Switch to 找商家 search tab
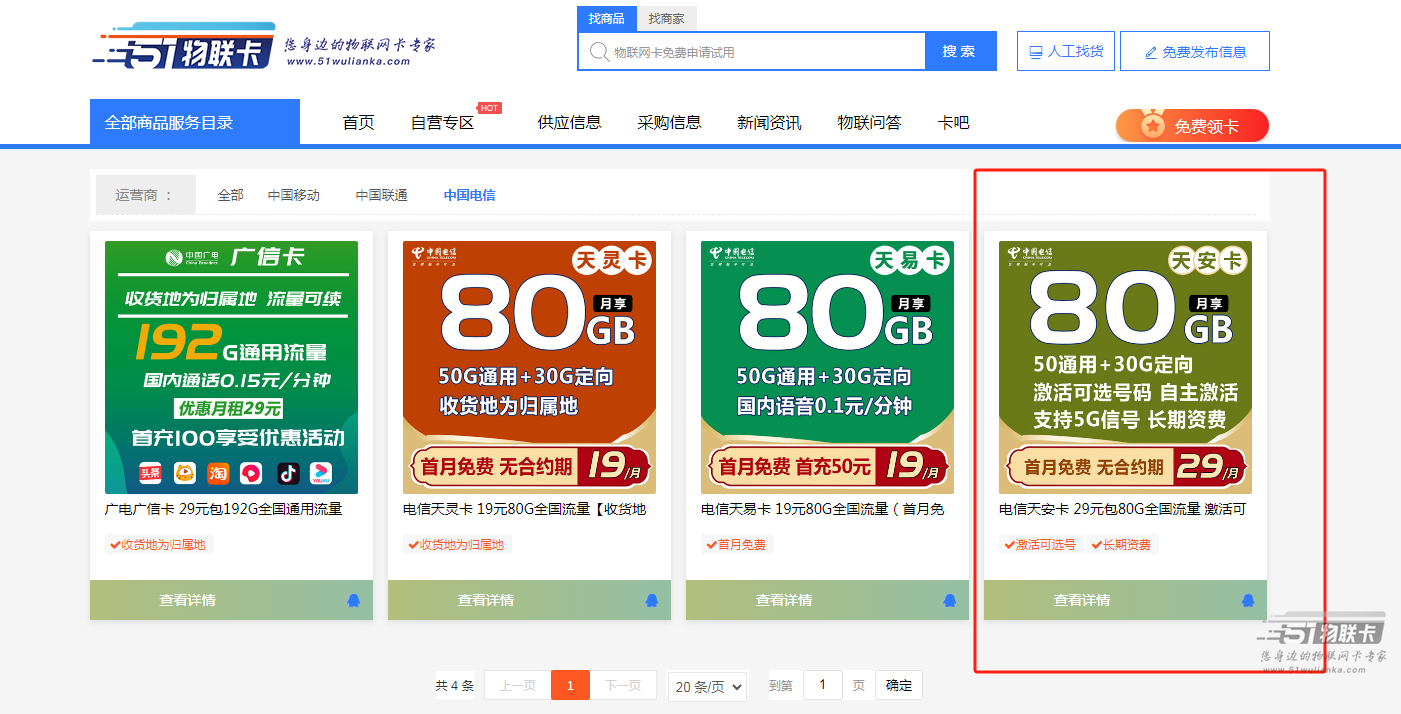1401x714 pixels. click(x=666, y=19)
